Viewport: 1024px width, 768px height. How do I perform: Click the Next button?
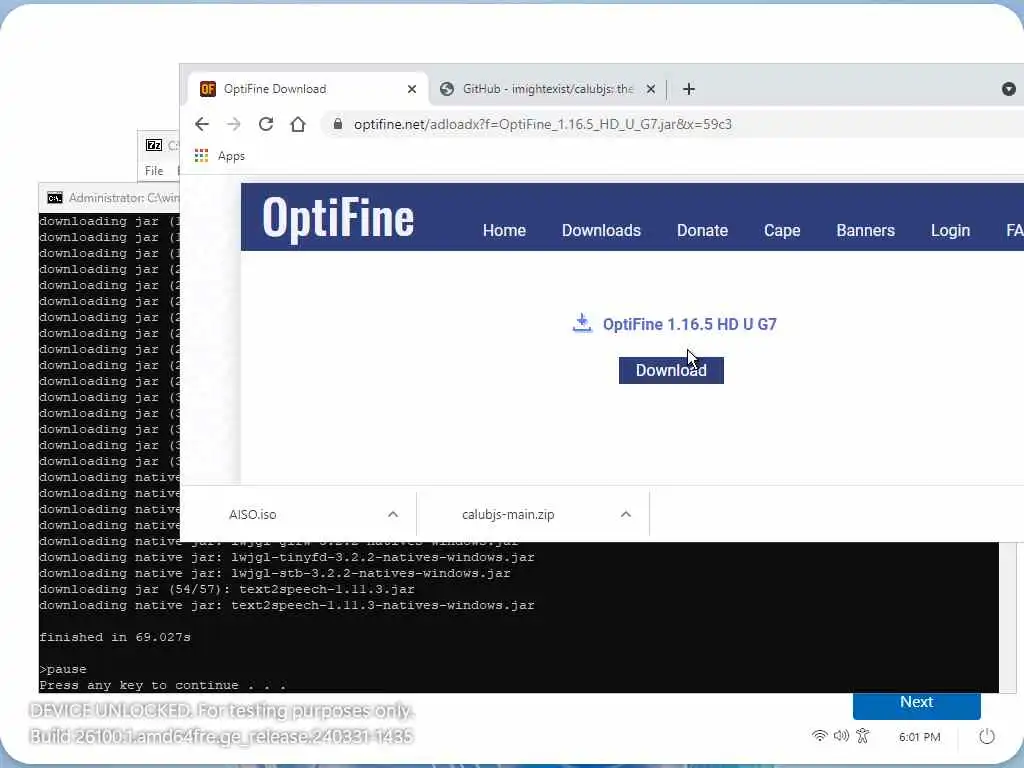[x=916, y=704]
